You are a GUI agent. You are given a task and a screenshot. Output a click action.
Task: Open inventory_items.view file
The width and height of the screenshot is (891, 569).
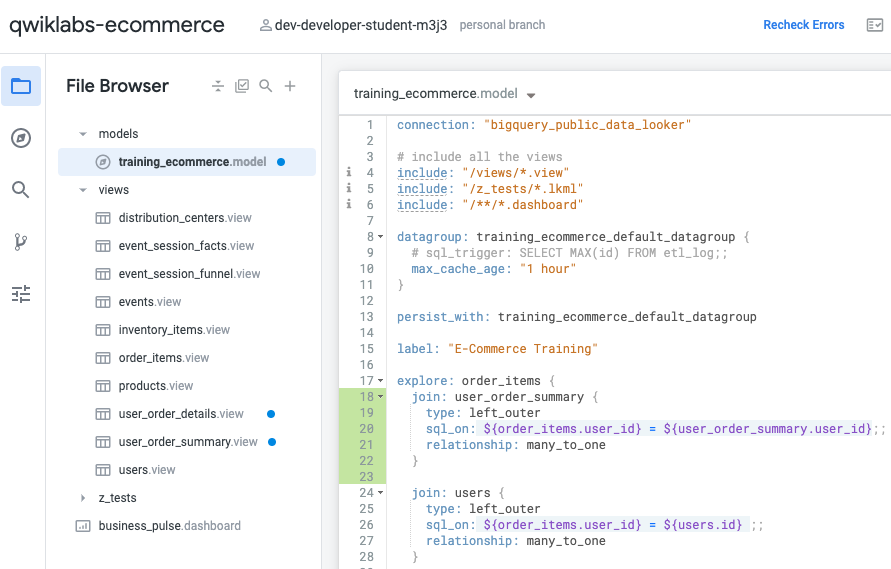[174, 330]
